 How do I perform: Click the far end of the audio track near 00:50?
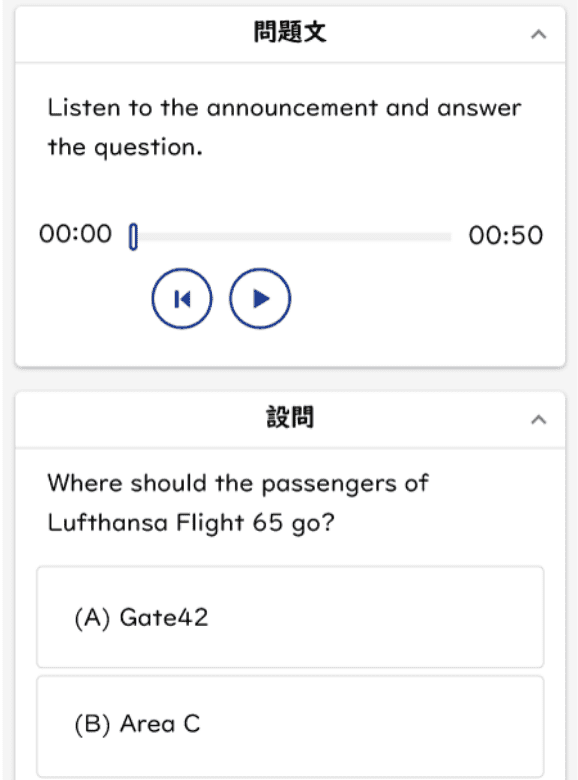point(447,237)
